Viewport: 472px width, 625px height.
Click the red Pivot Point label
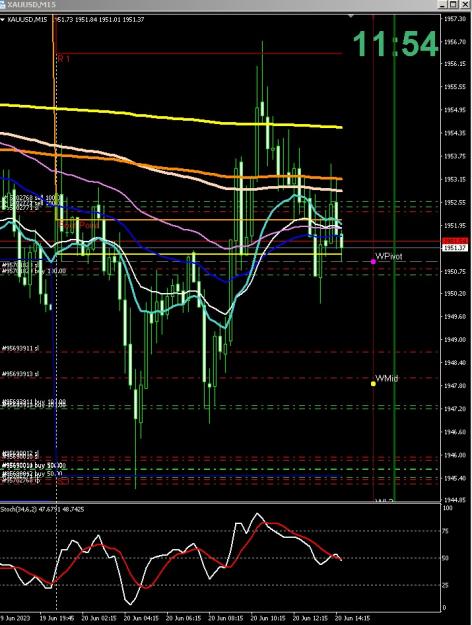point(78,225)
